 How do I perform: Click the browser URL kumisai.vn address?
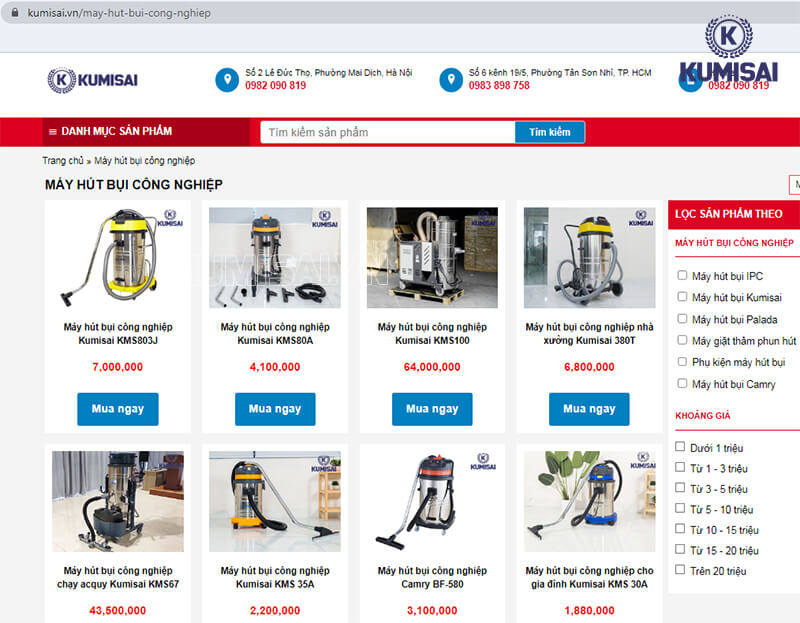(119, 13)
